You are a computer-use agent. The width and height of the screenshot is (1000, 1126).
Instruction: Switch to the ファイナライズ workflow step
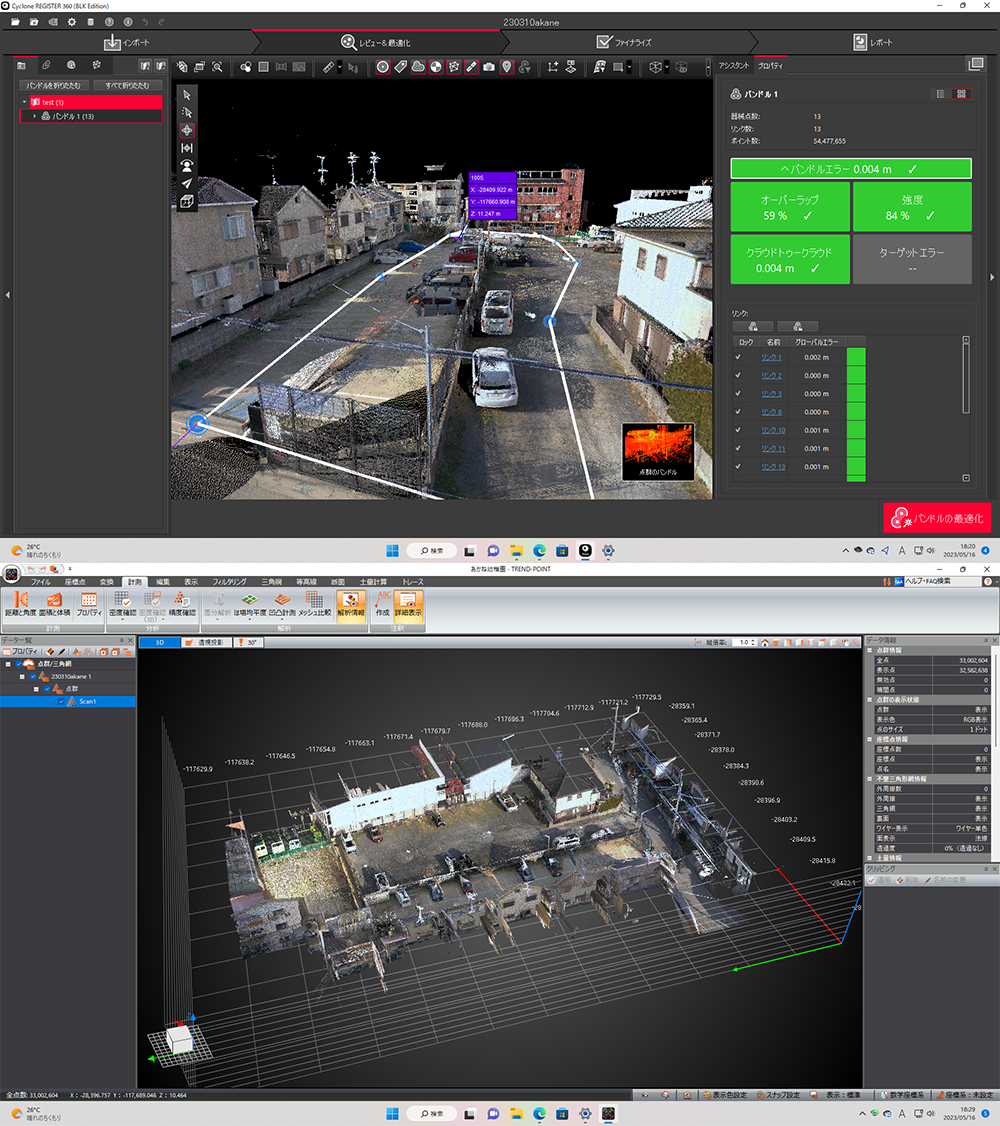click(x=623, y=42)
